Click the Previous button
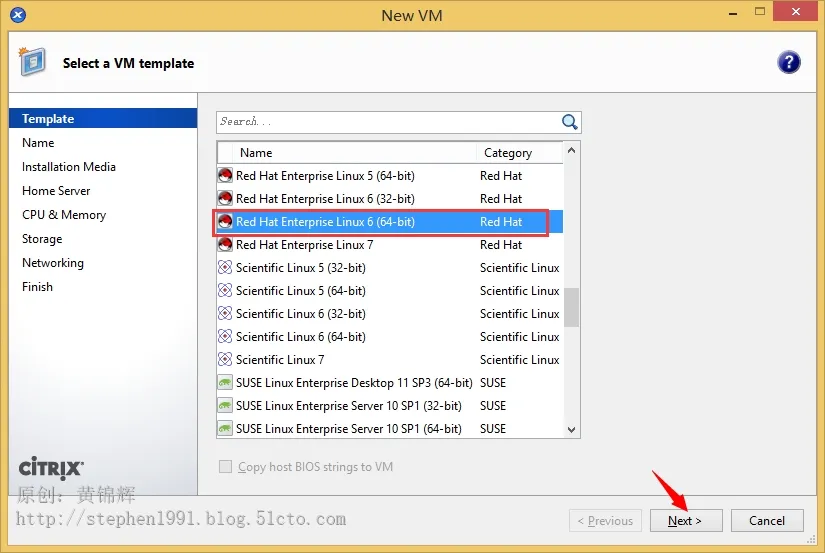This screenshot has height=553, width=825. pyautogui.click(x=605, y=520)
